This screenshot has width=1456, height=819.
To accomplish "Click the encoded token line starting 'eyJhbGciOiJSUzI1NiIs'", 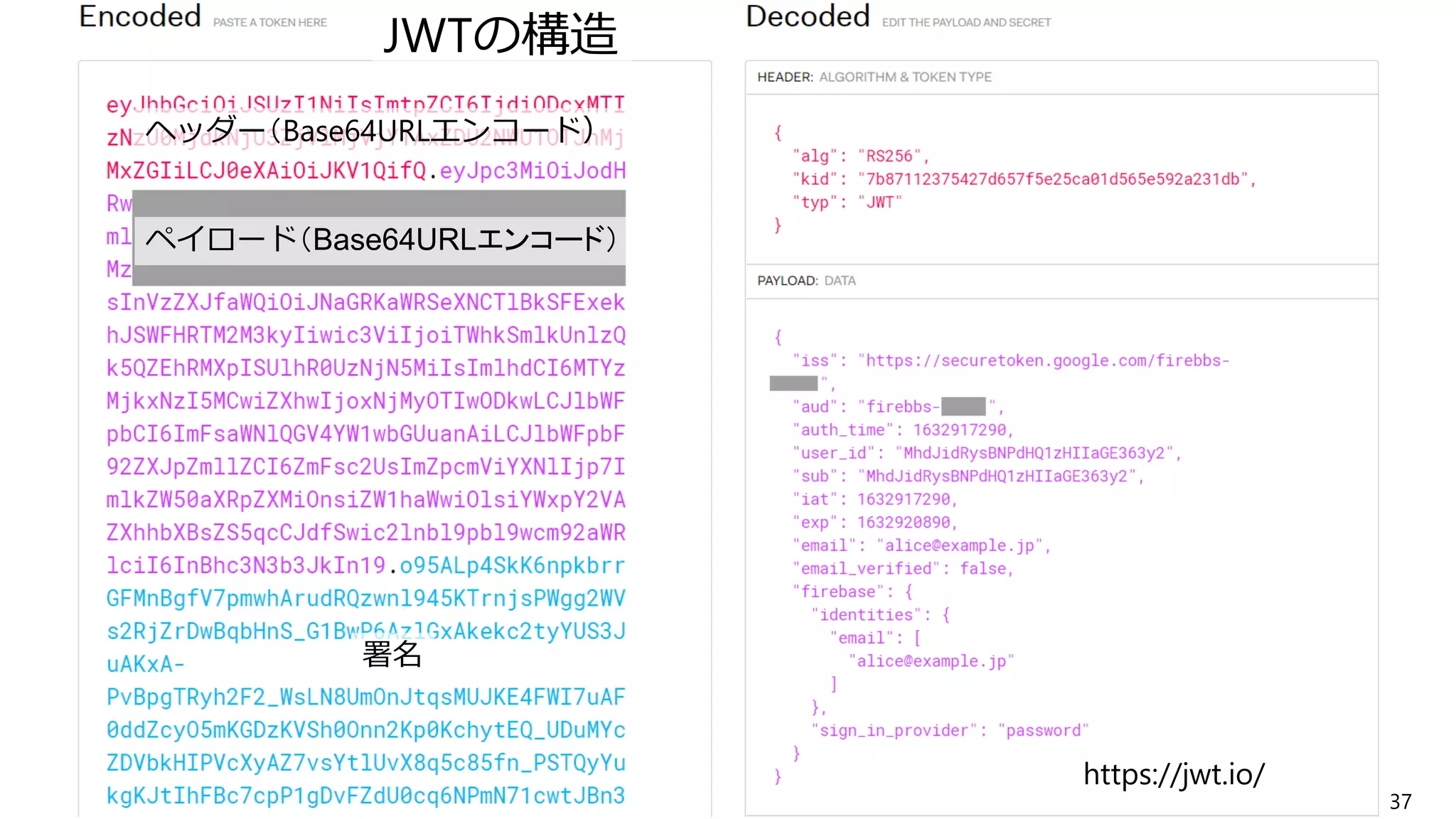I will pyautogui.click(x=365, y=104).
